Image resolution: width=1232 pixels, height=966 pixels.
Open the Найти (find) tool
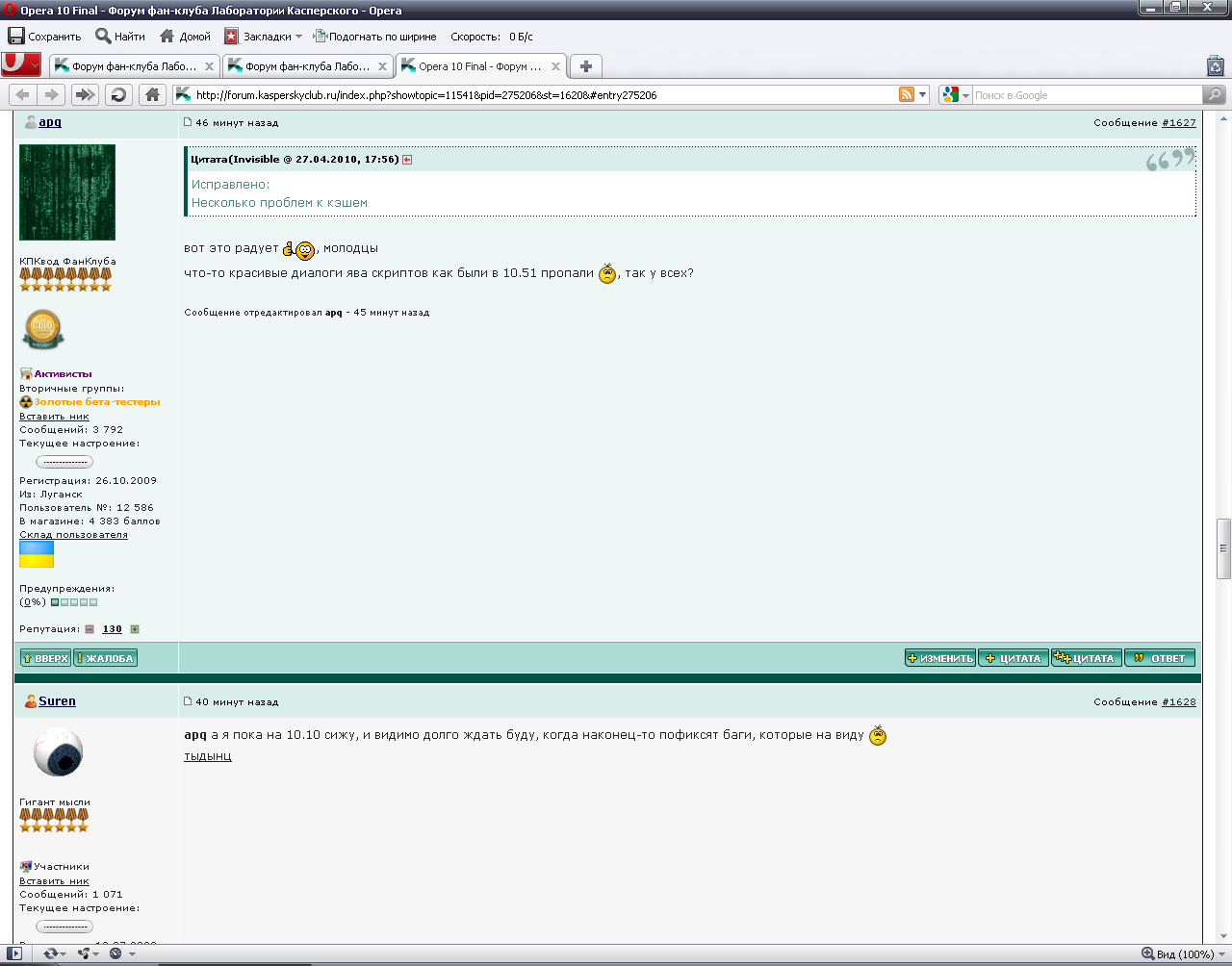[x=120, y=37]
